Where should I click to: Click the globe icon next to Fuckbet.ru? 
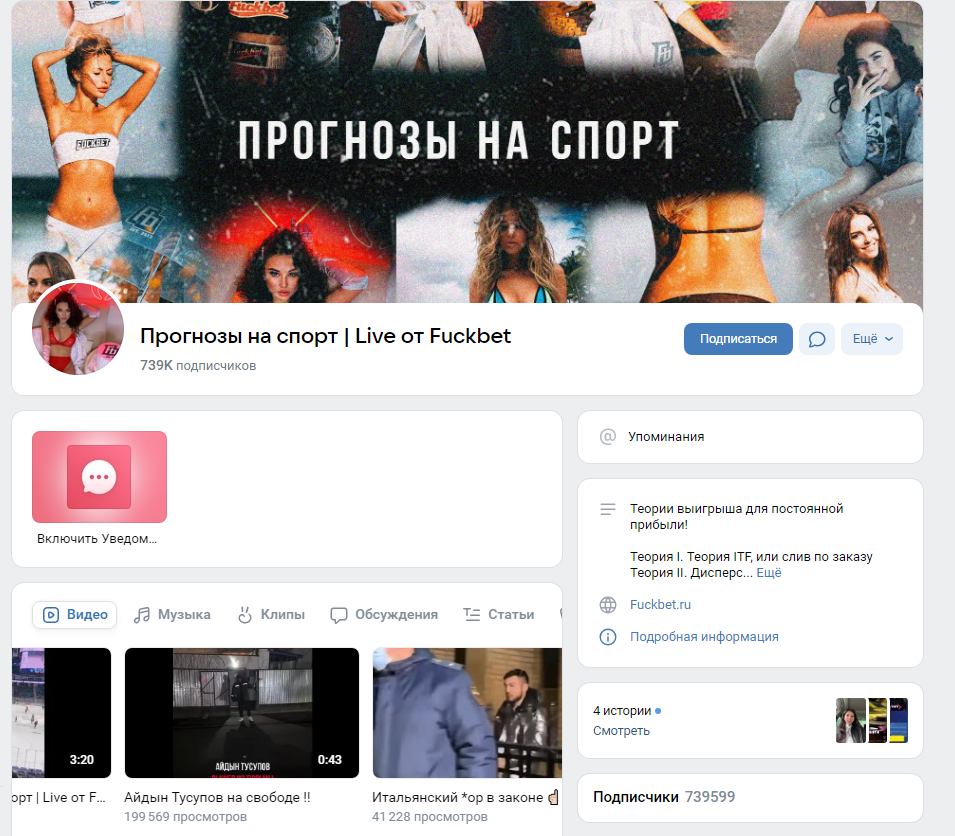coord(607,605)
